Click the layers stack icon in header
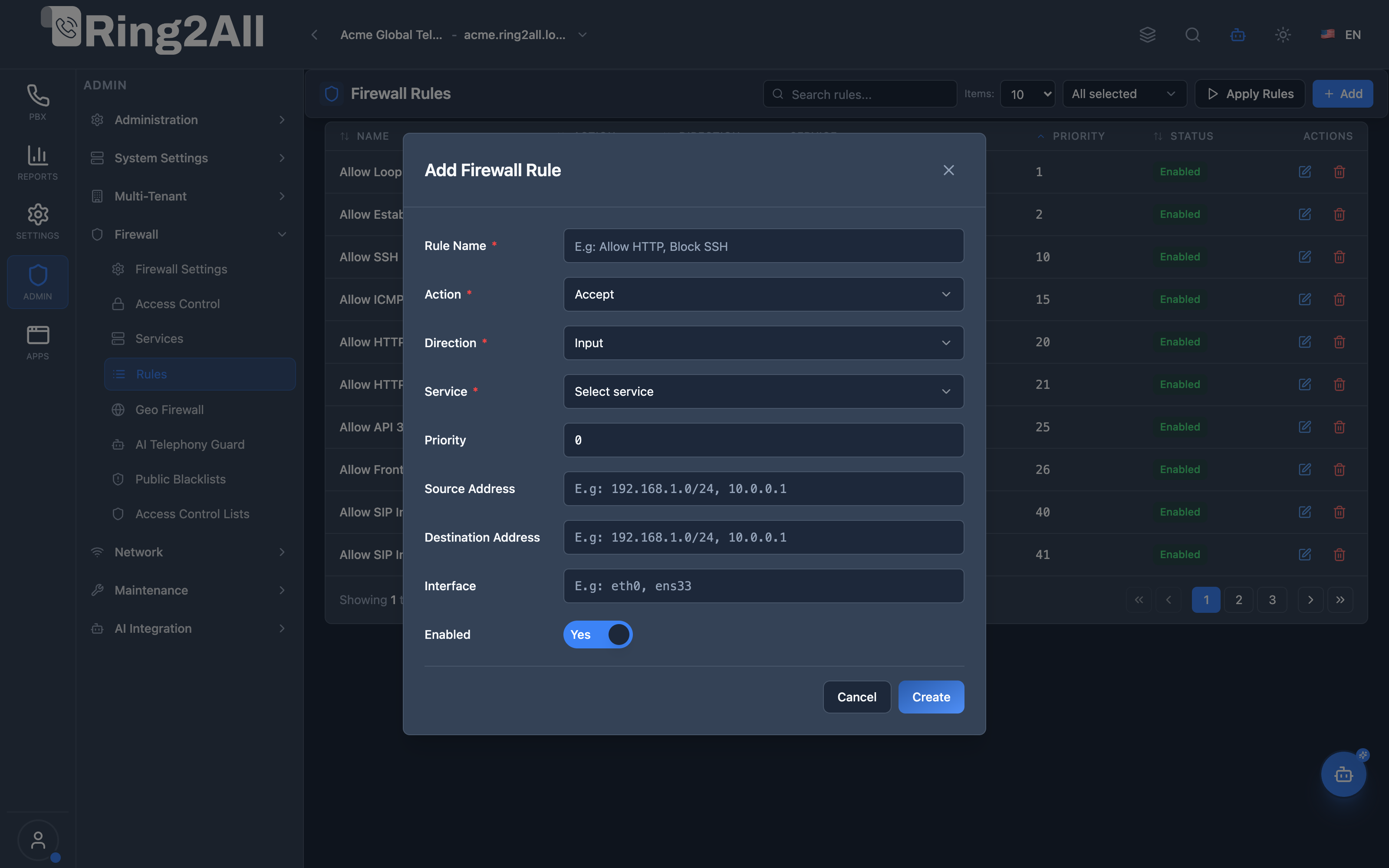Viewport: 1389px width, 868px height. [1147, 35]
